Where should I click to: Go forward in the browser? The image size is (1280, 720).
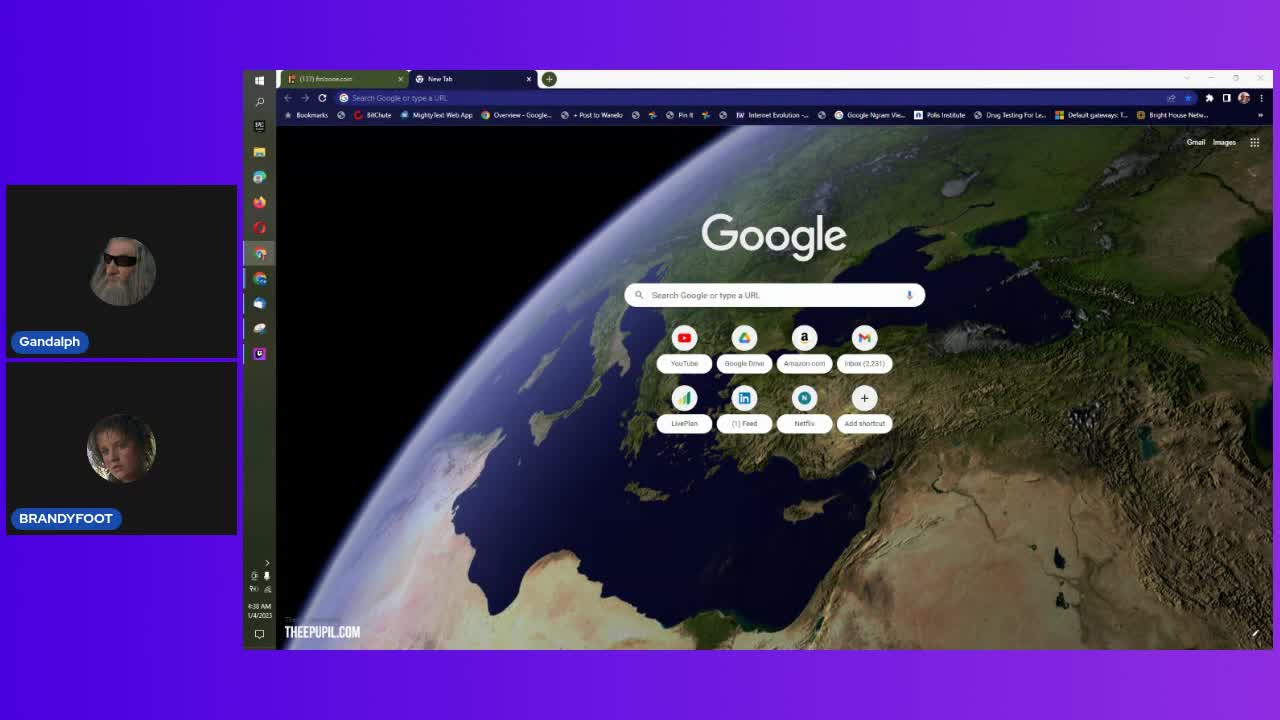pyautogui.click(x=305, y=98)
